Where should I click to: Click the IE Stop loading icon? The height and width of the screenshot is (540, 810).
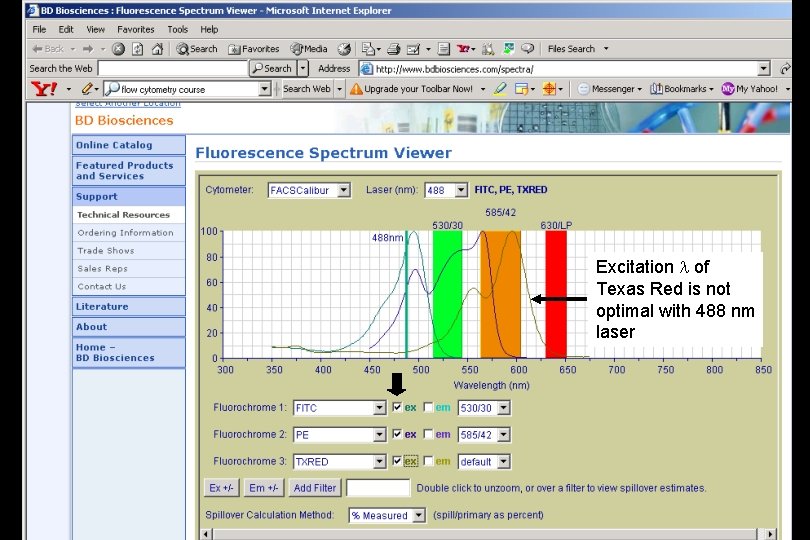tap(118, 49)
